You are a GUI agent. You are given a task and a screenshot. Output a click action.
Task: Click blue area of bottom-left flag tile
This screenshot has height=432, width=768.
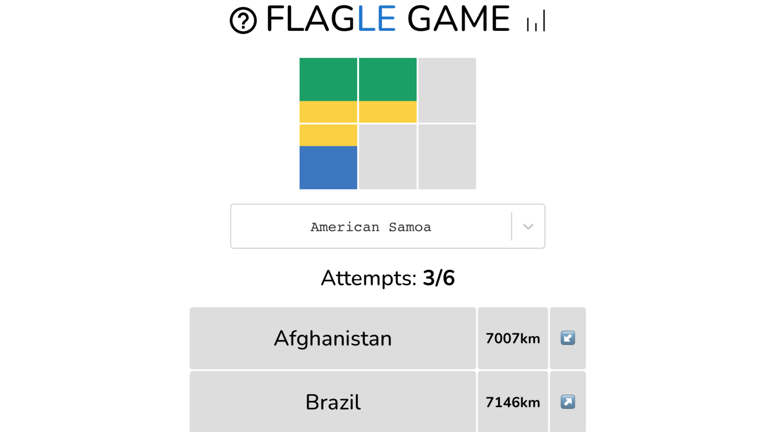click(x=328, y=168)
